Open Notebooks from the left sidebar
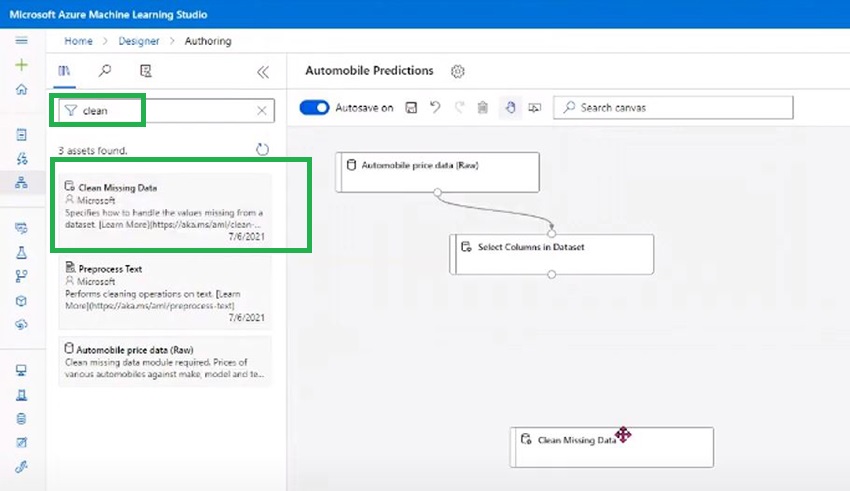 click(x=21, y=134)
